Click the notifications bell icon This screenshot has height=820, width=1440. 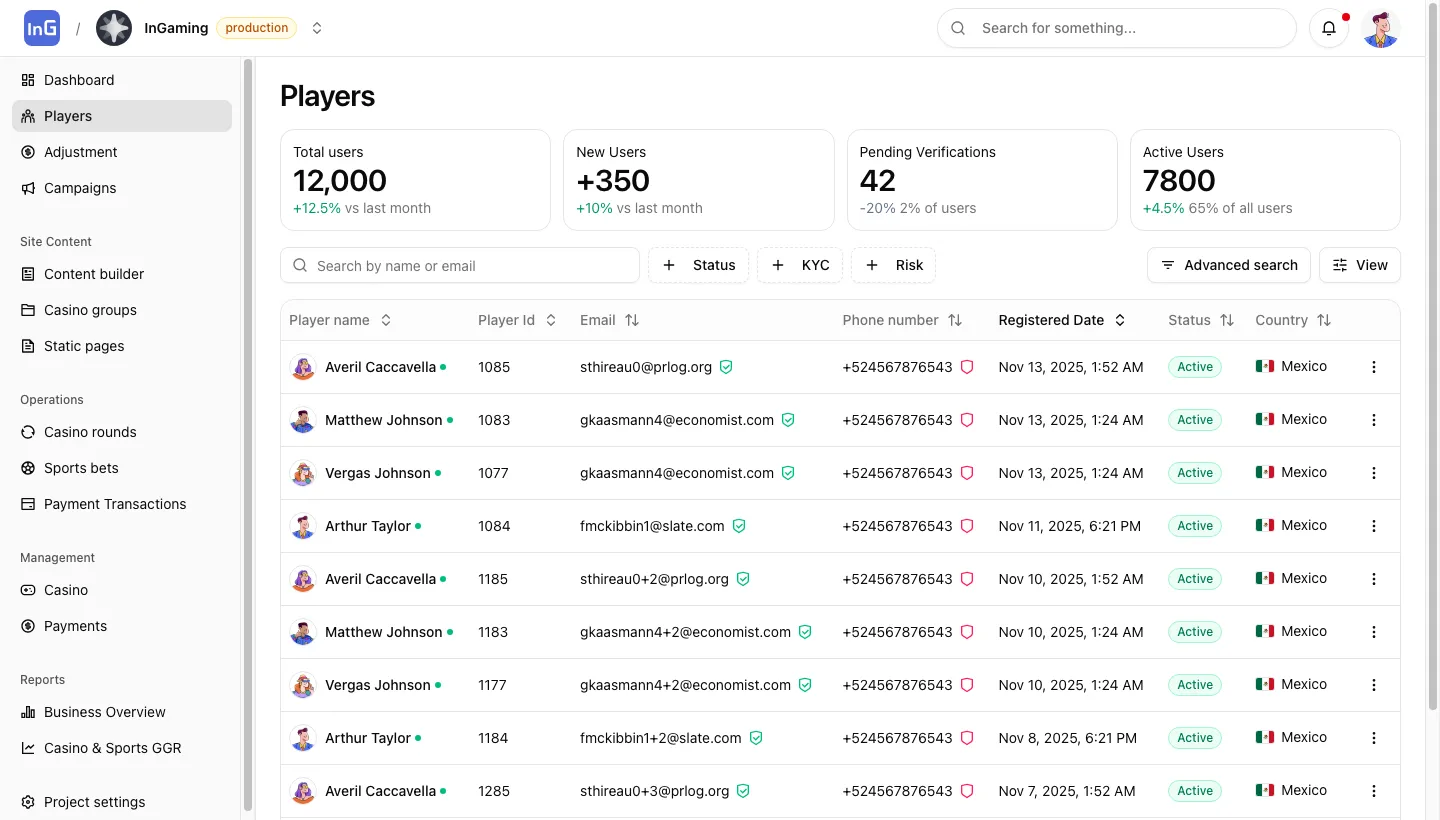tap(1329, 28)
